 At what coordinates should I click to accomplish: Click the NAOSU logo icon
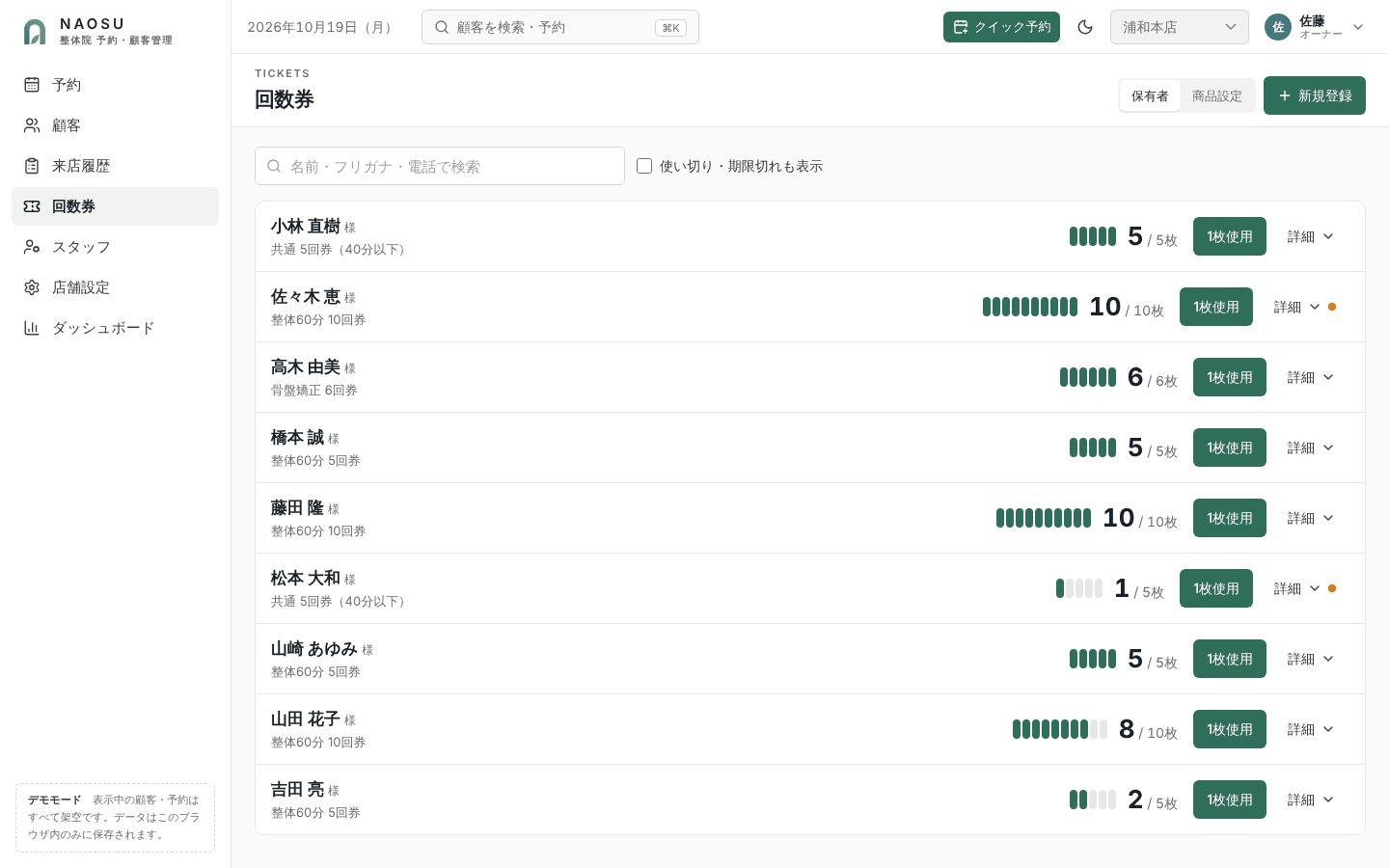35,32
